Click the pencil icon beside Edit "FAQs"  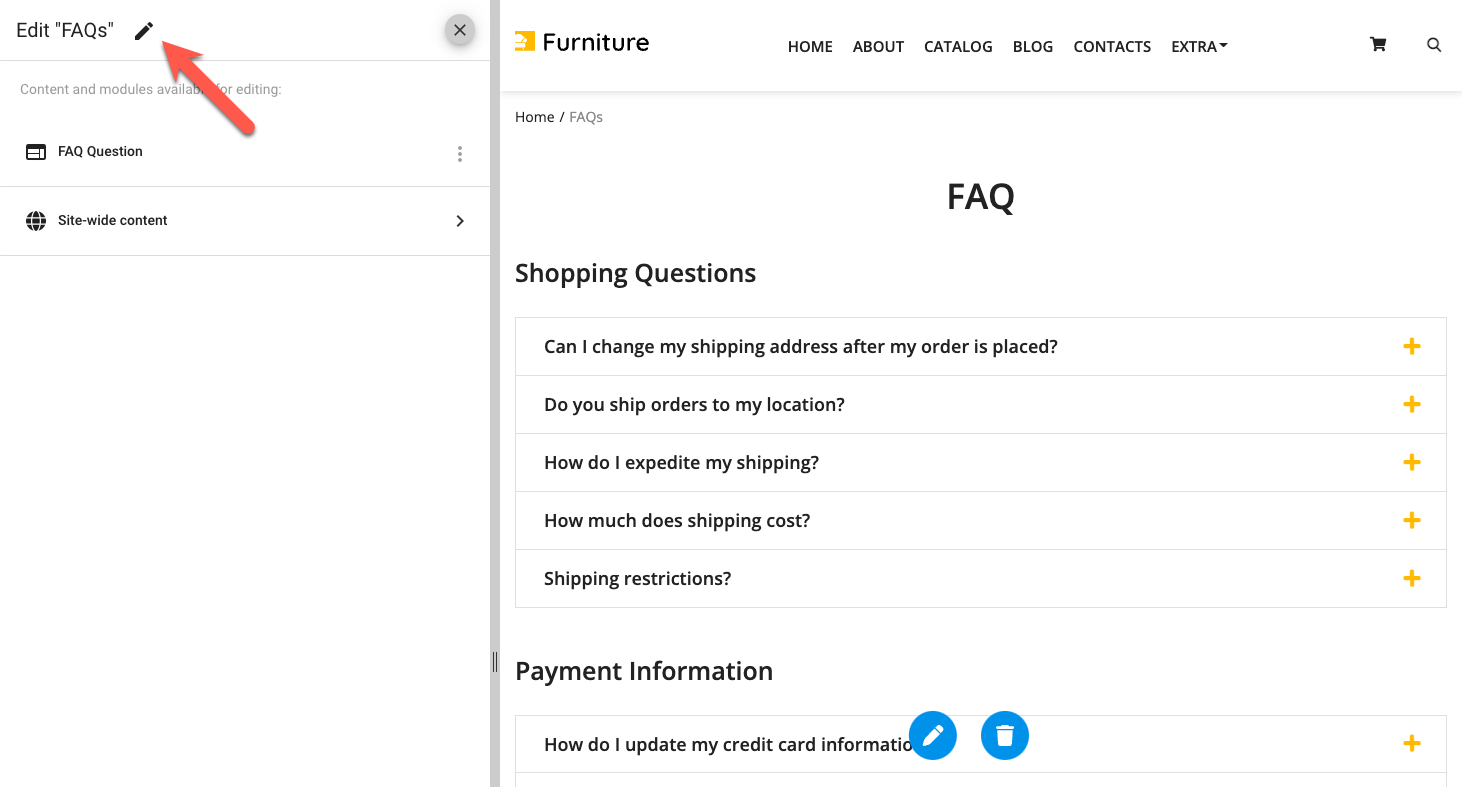tap(144, 31)
